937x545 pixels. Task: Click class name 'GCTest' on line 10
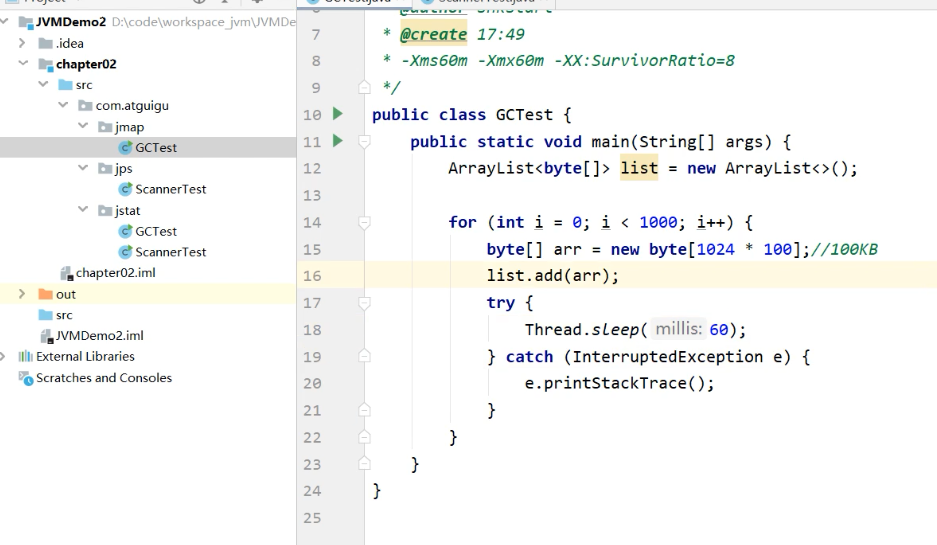[x=524, y=114]
